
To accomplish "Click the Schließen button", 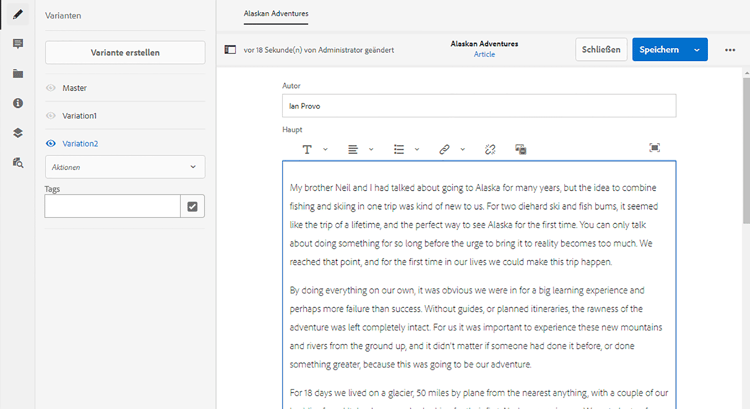I will pos(601,50).
